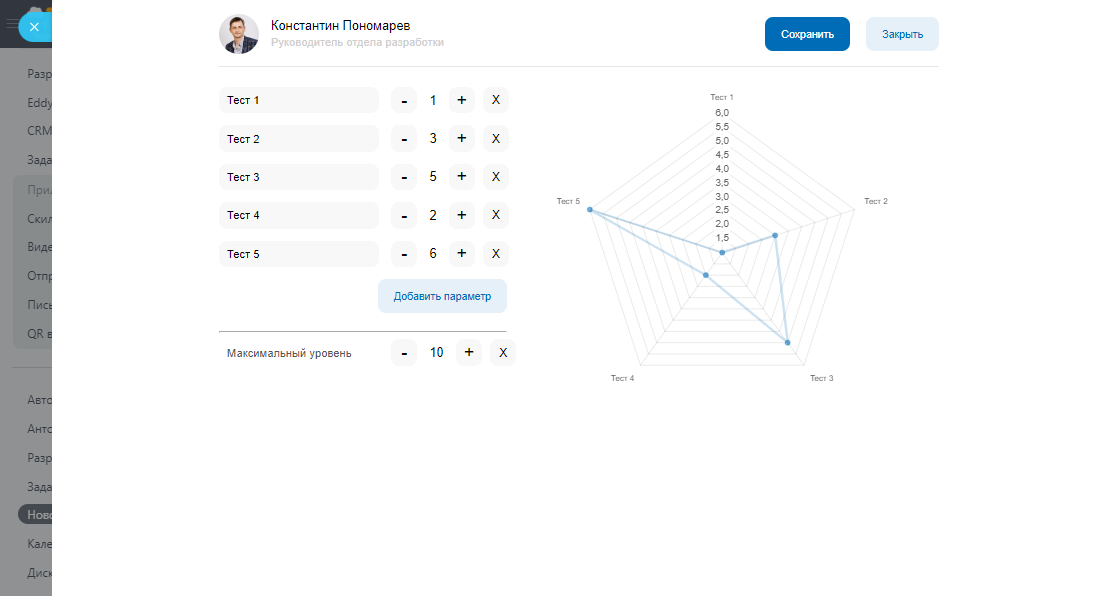
Task: Click Константин Пономарев's avatar photo
Action: click(x=239, y=34)
